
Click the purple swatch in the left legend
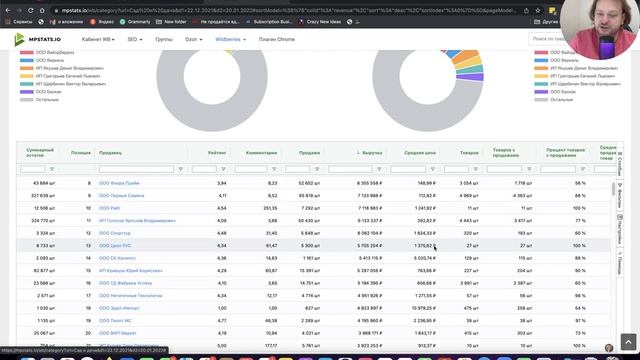coord(27,92)
